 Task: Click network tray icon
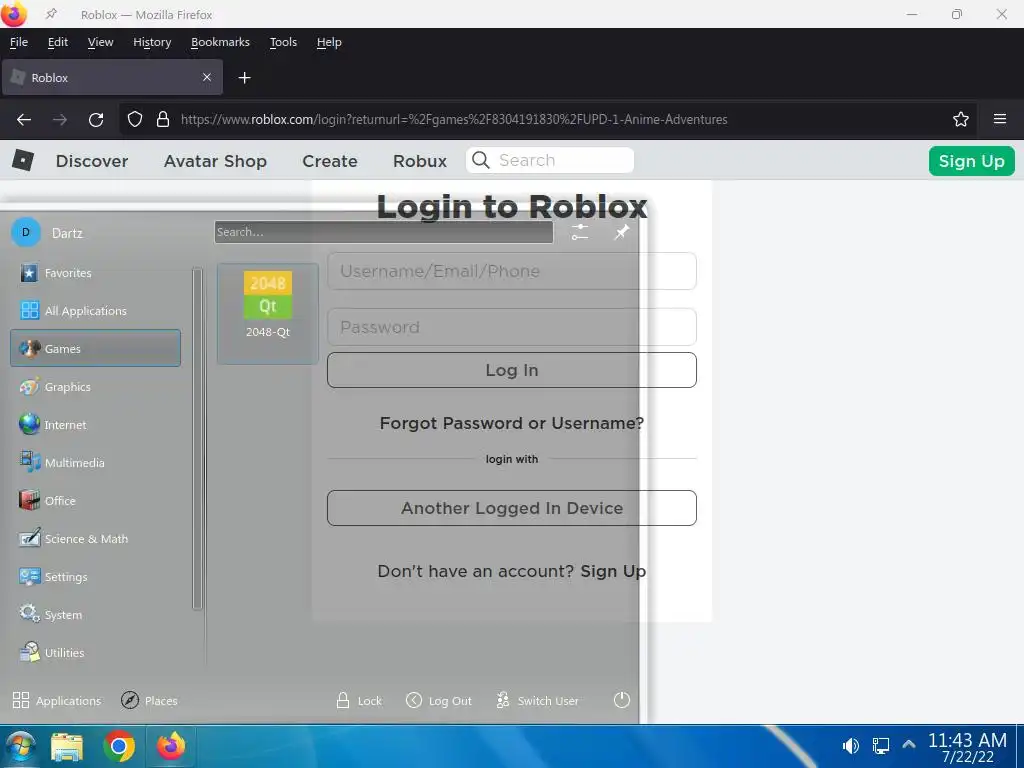[x=881, y=746]
